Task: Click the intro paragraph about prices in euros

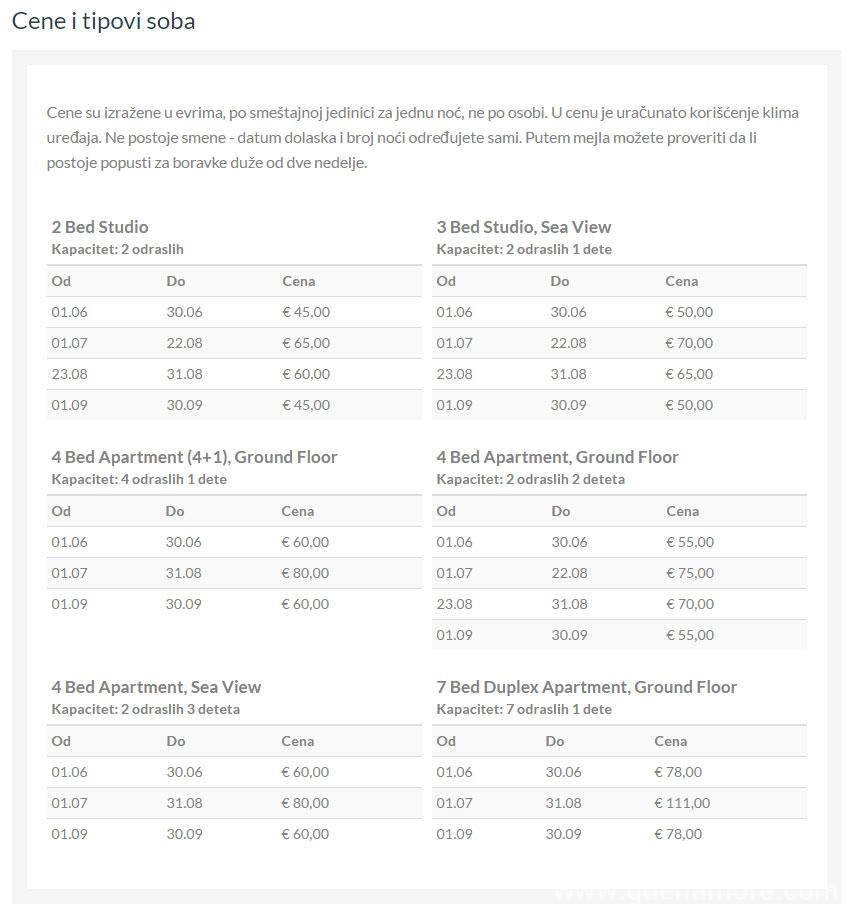Action: [x=422, y=137]
